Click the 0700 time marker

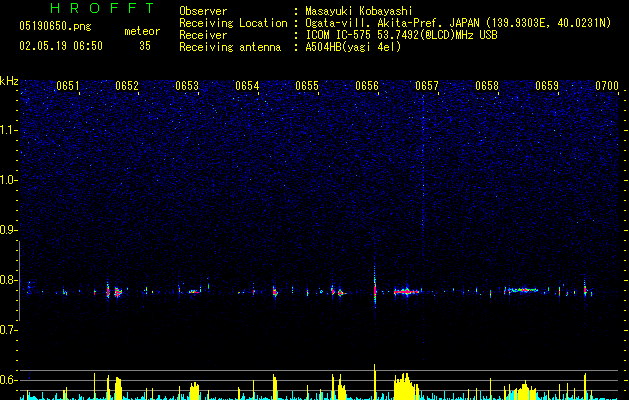point(607,86)
